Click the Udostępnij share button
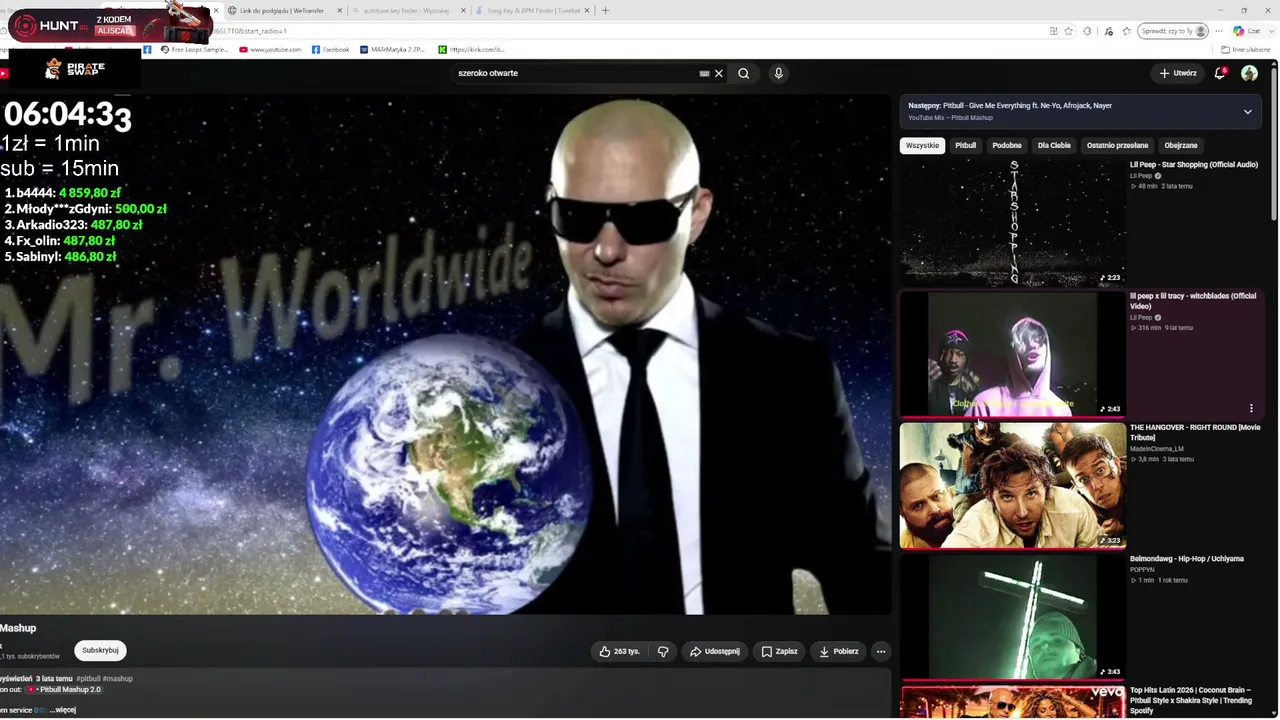 point(715,651)
